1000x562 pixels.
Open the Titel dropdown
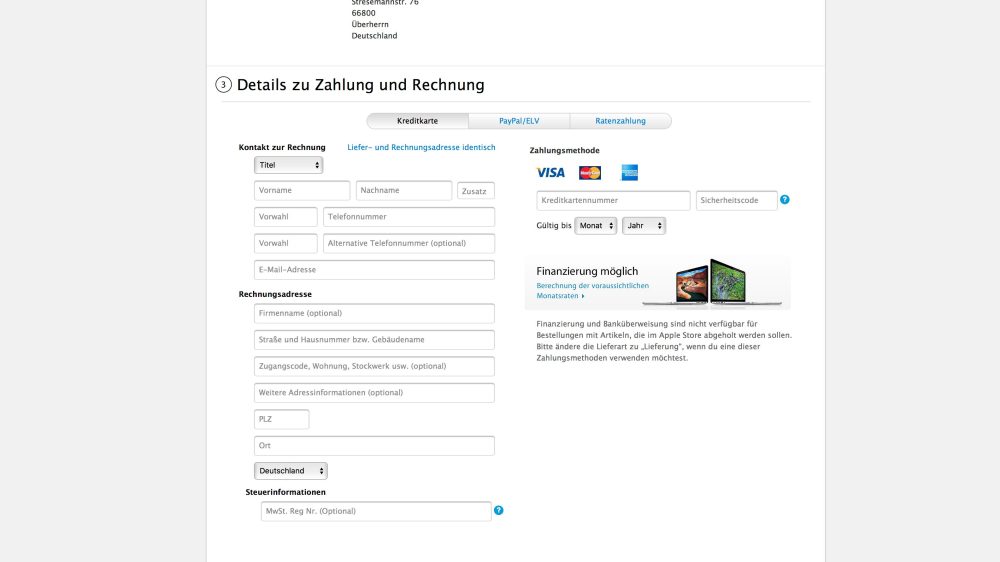coord(288,165)
